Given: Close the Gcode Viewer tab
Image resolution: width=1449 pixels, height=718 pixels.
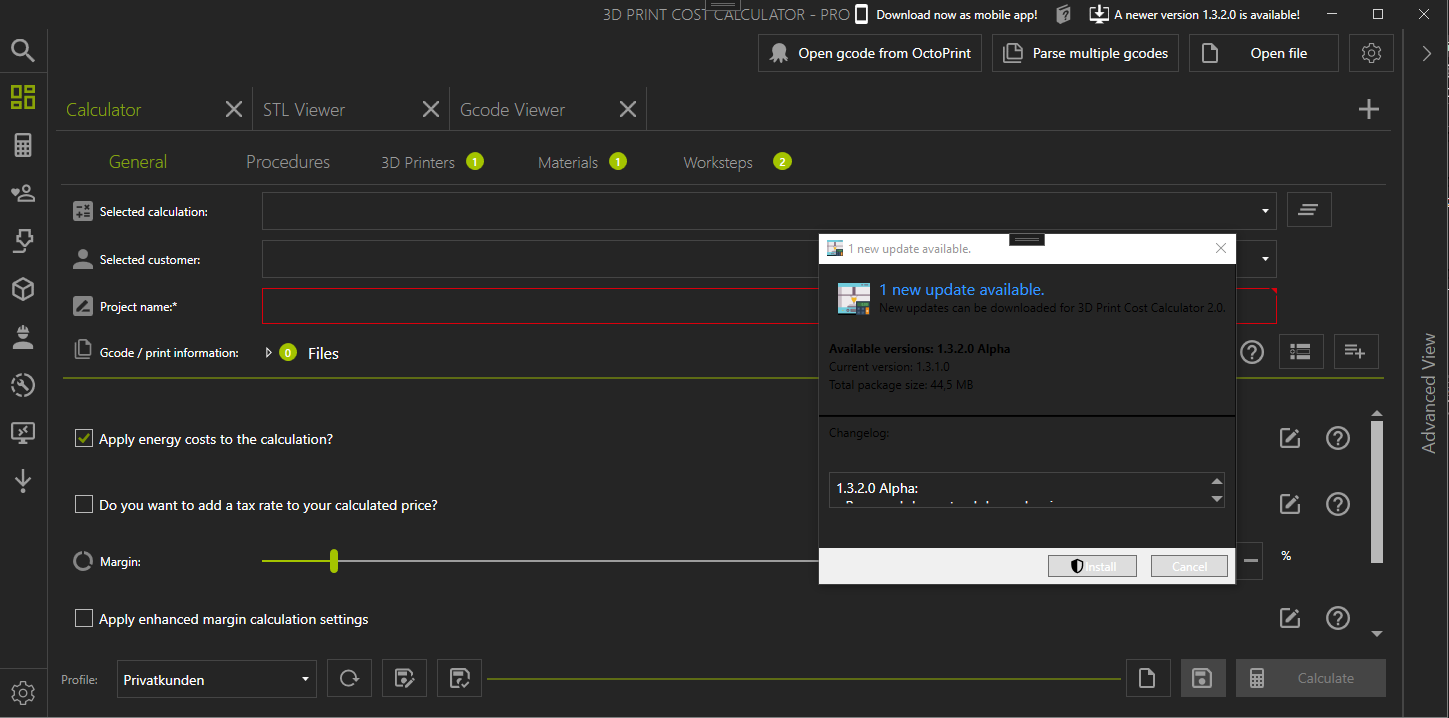Looking at the screenshot, I should pos(628,110).
